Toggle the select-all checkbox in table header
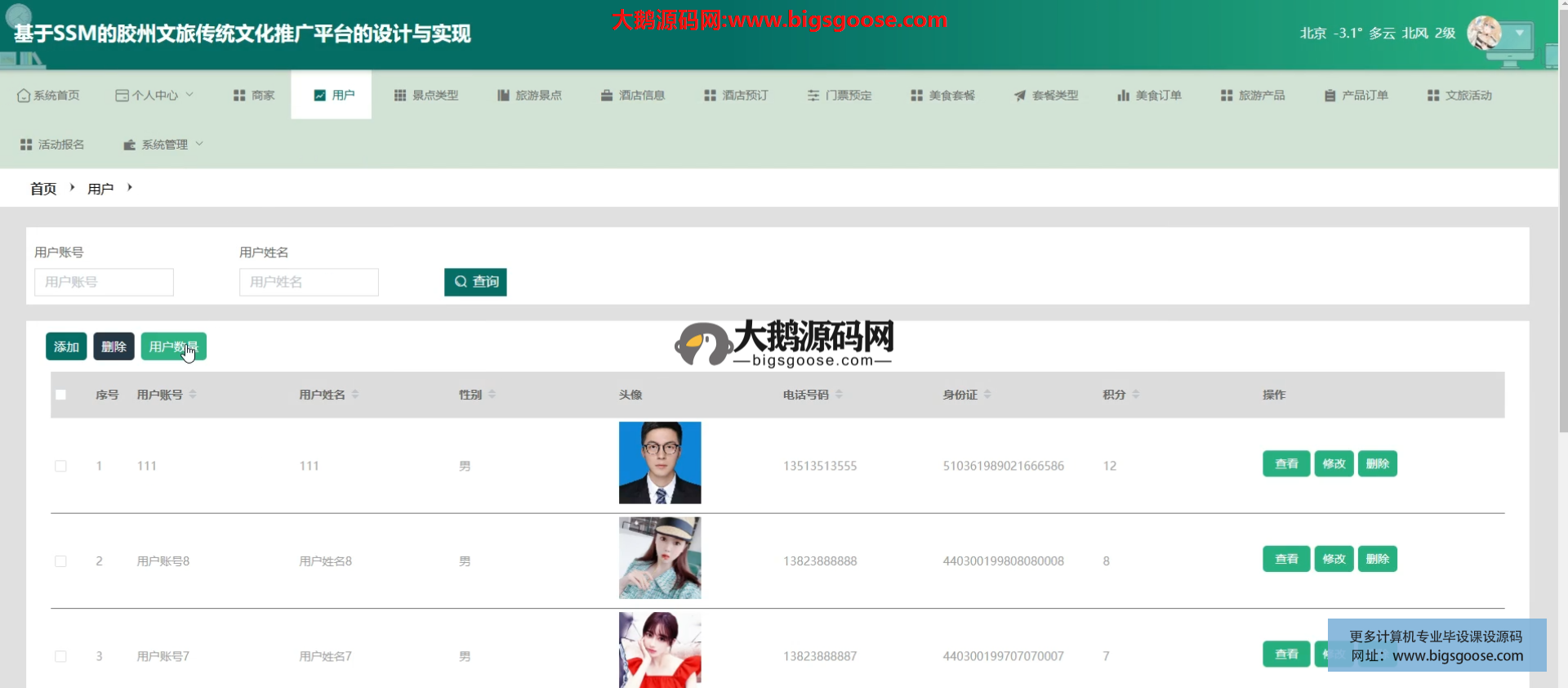Viewport: 1568px width, 688px height. (x=60, y=395)
